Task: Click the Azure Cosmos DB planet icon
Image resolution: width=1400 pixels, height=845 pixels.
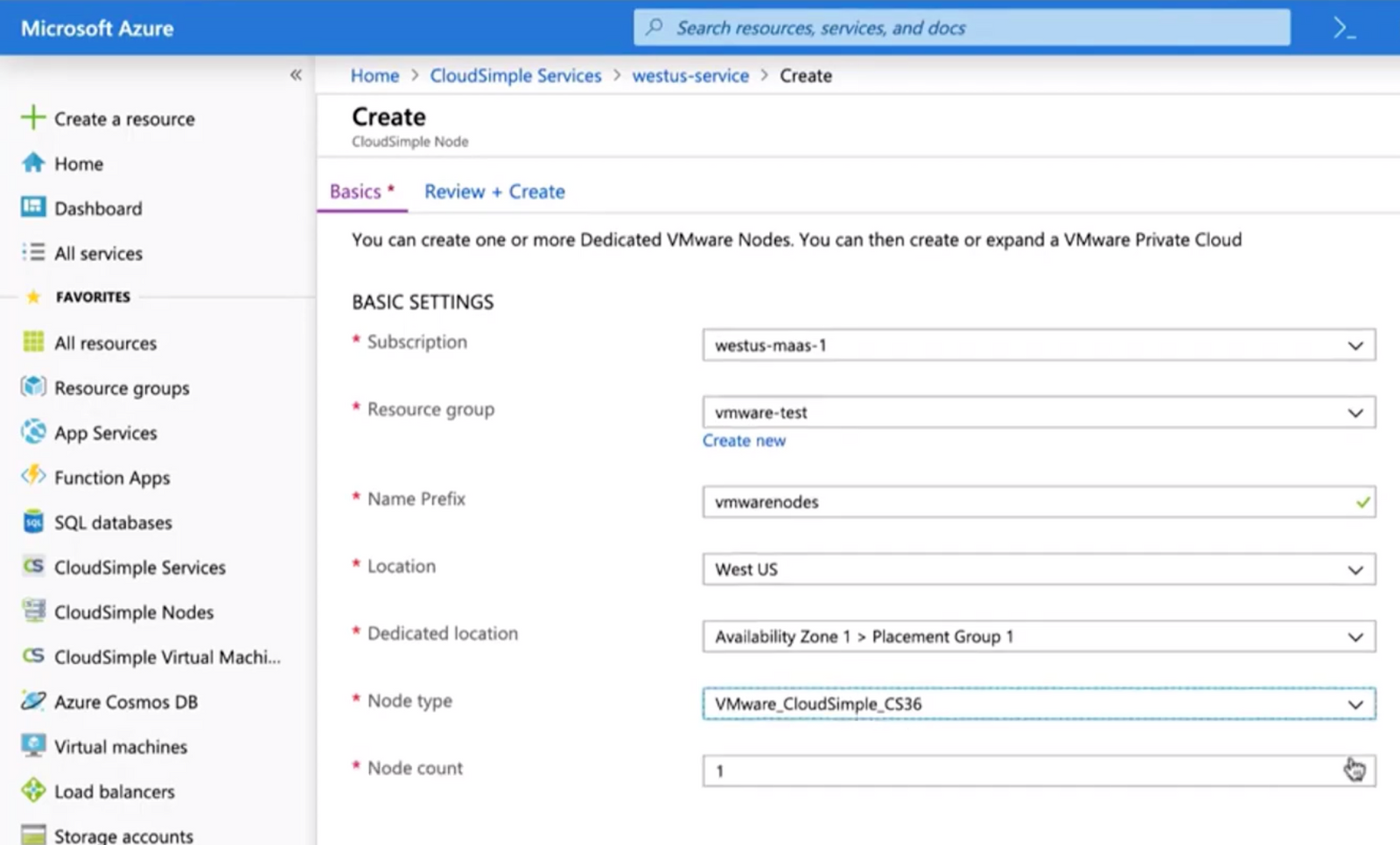Action: (33, 701)
